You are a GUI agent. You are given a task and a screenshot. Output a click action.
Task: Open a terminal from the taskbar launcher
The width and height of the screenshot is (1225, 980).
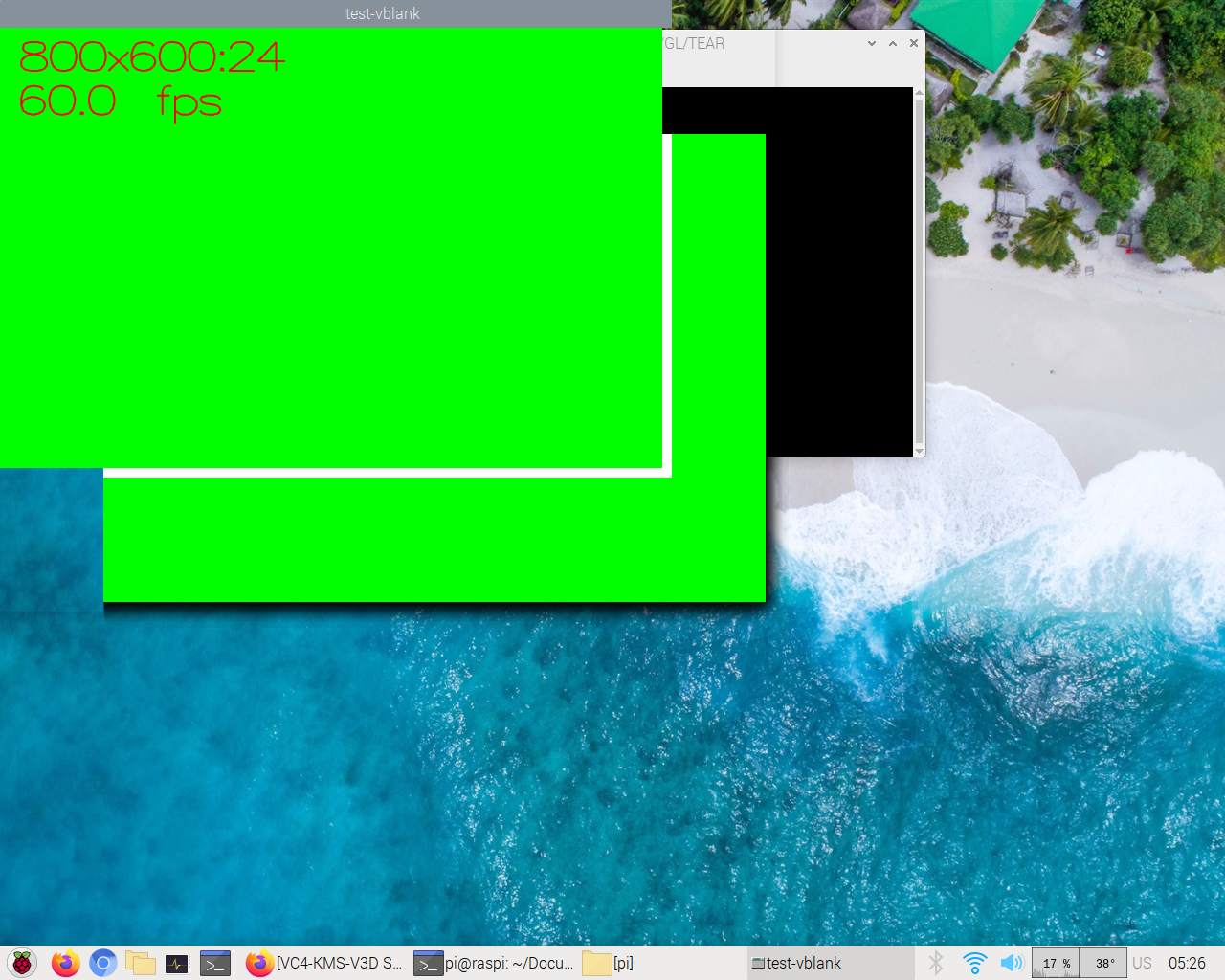click(x=214, y=963)
